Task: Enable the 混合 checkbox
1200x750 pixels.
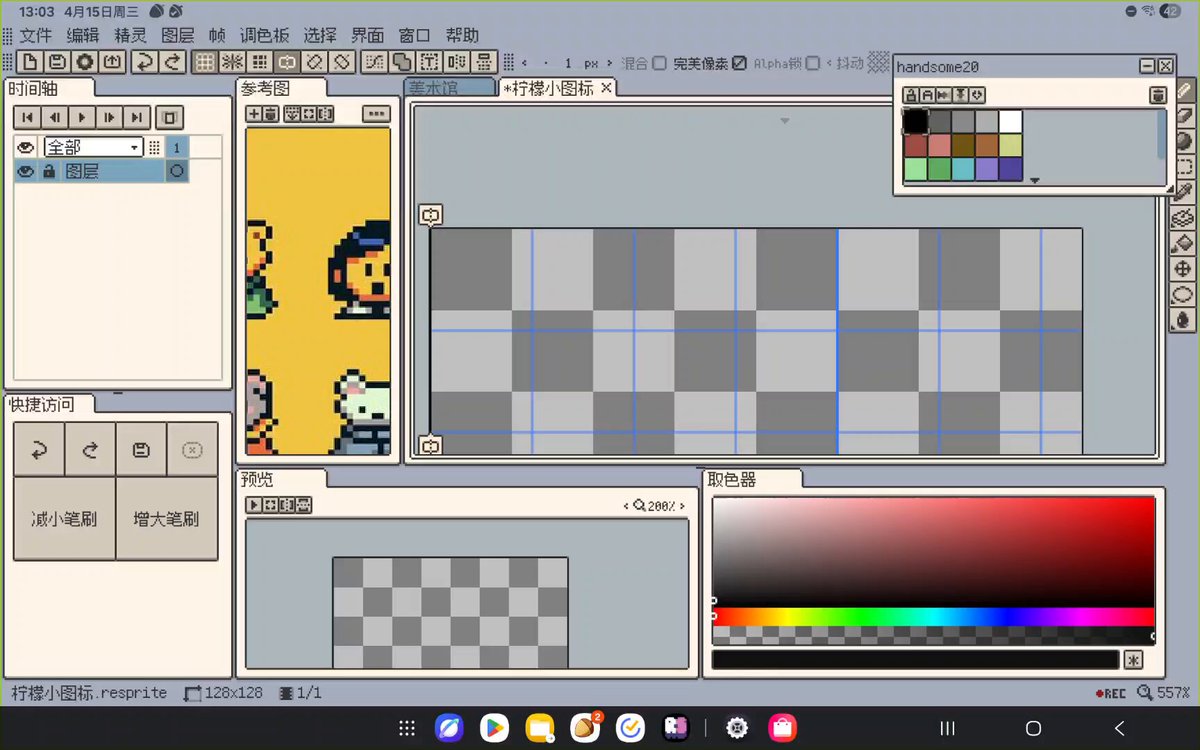Action: [x=659, y=63]
